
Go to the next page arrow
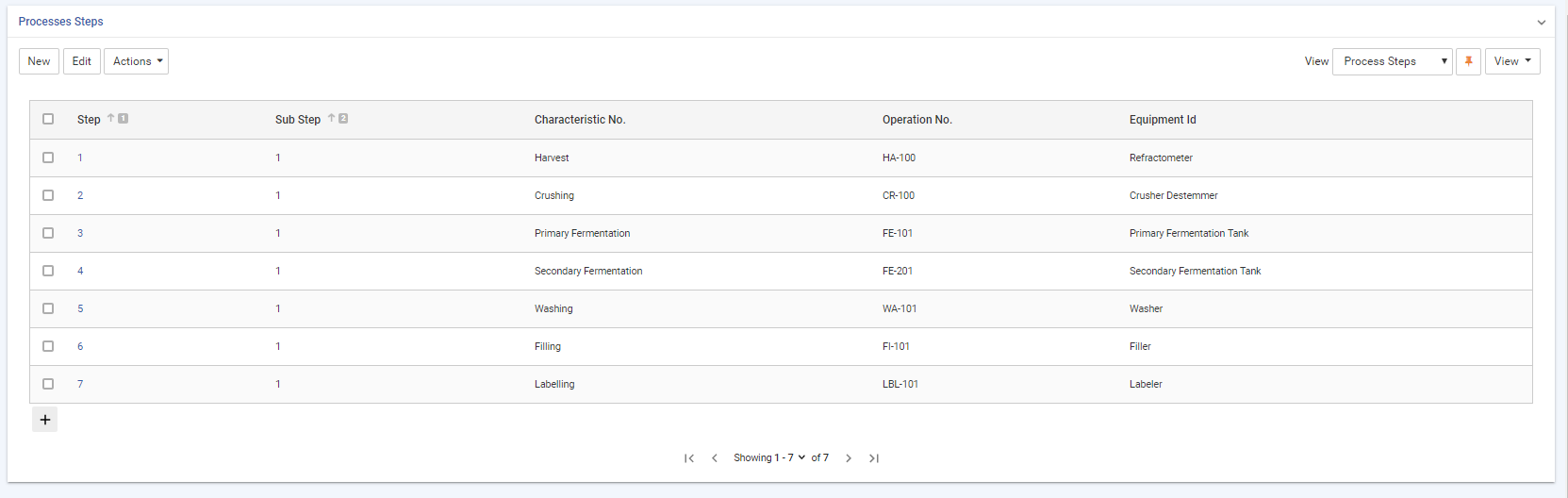849,458
